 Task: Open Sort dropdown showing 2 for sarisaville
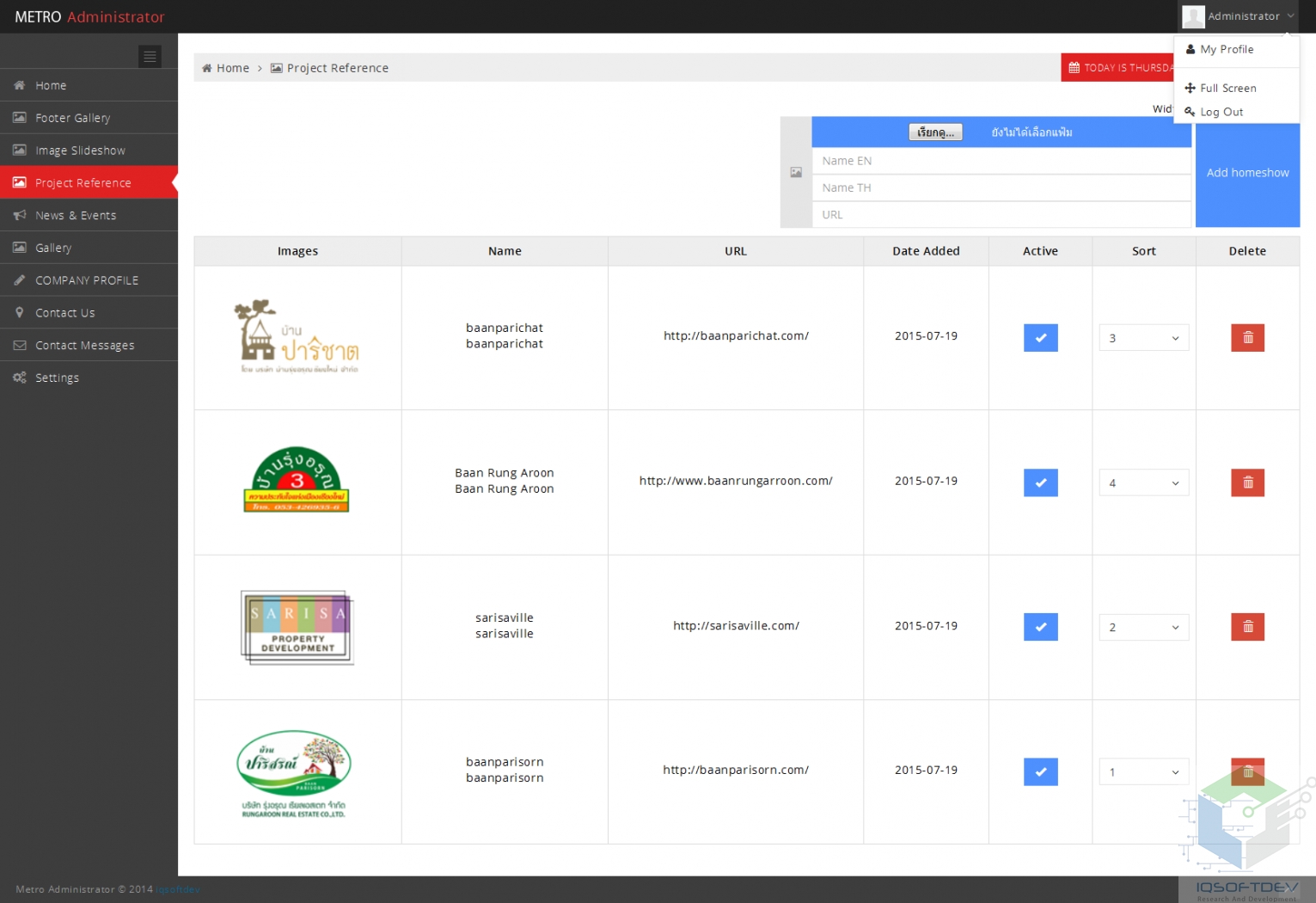tap(1144, 627)
